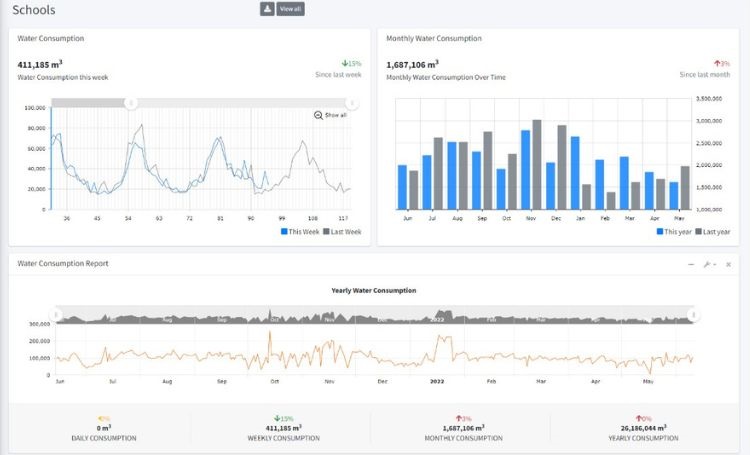Toggle the Last Week series in legend
This screenshot has width=750, height=455.
pyautogui.click(x=341, y=231)
